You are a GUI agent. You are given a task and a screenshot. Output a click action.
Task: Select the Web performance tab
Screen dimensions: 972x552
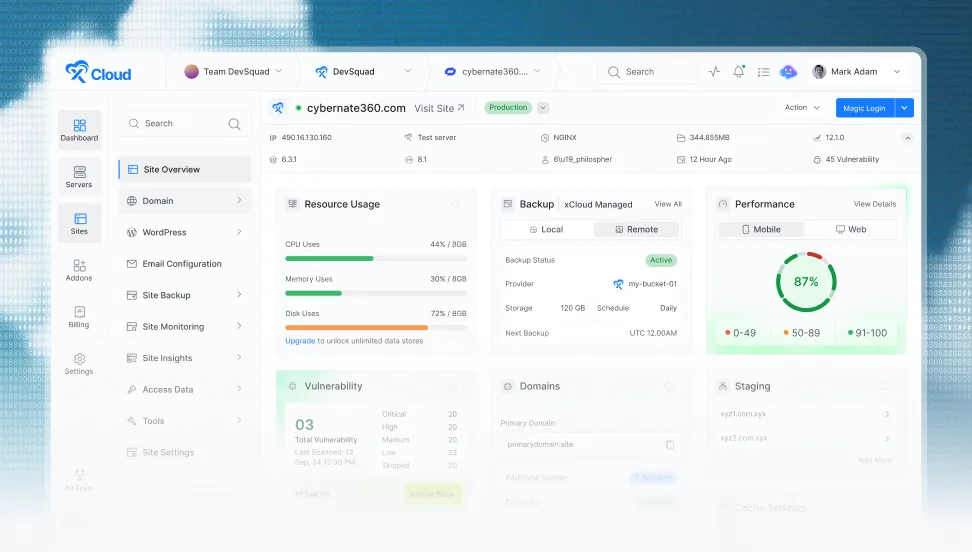pos(850,229)
